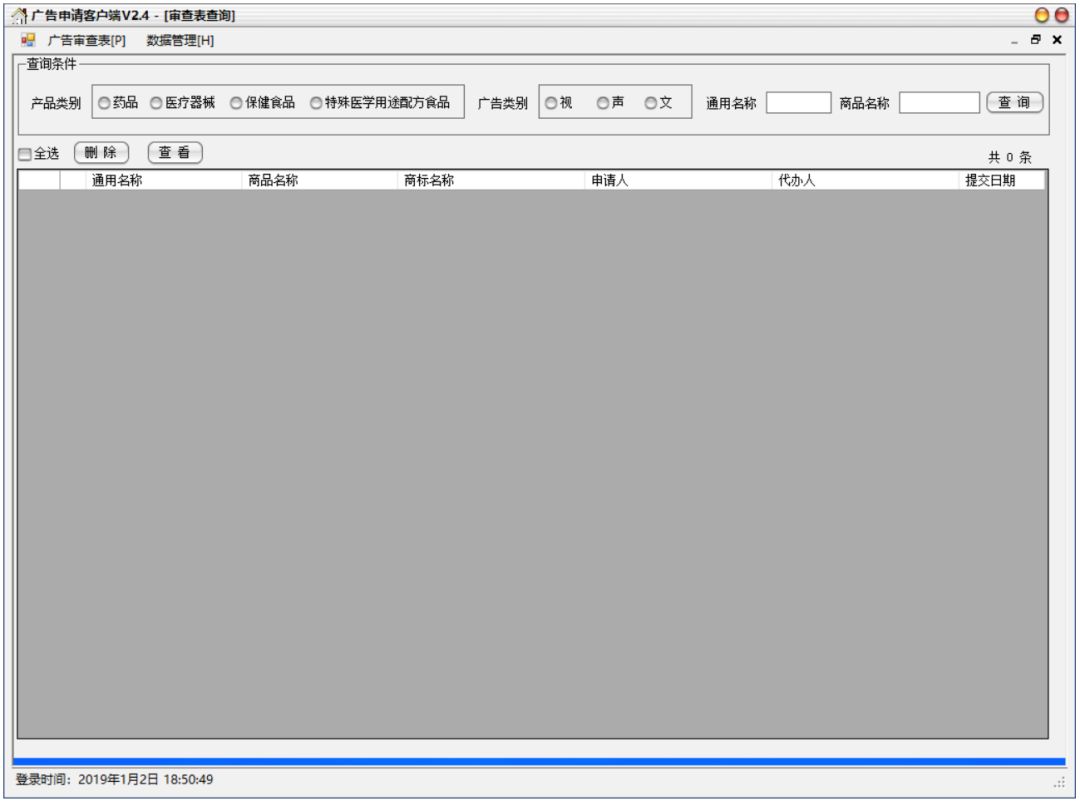The image size is (1080, 801).
Task: Close the inner 审查表查询 child window
Action: click(1057, 40)
